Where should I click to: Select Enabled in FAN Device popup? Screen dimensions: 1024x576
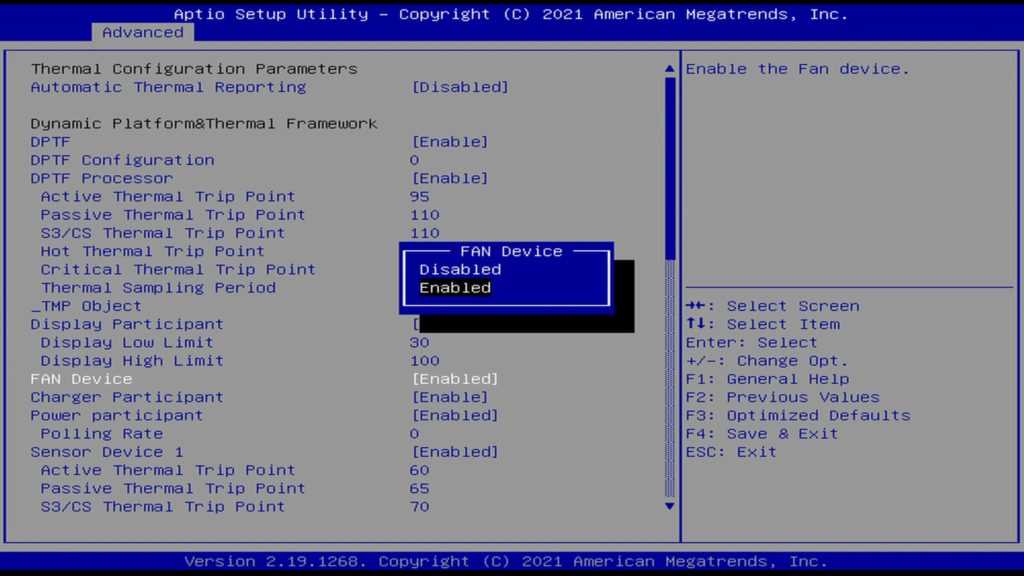[x=455, y=288]
